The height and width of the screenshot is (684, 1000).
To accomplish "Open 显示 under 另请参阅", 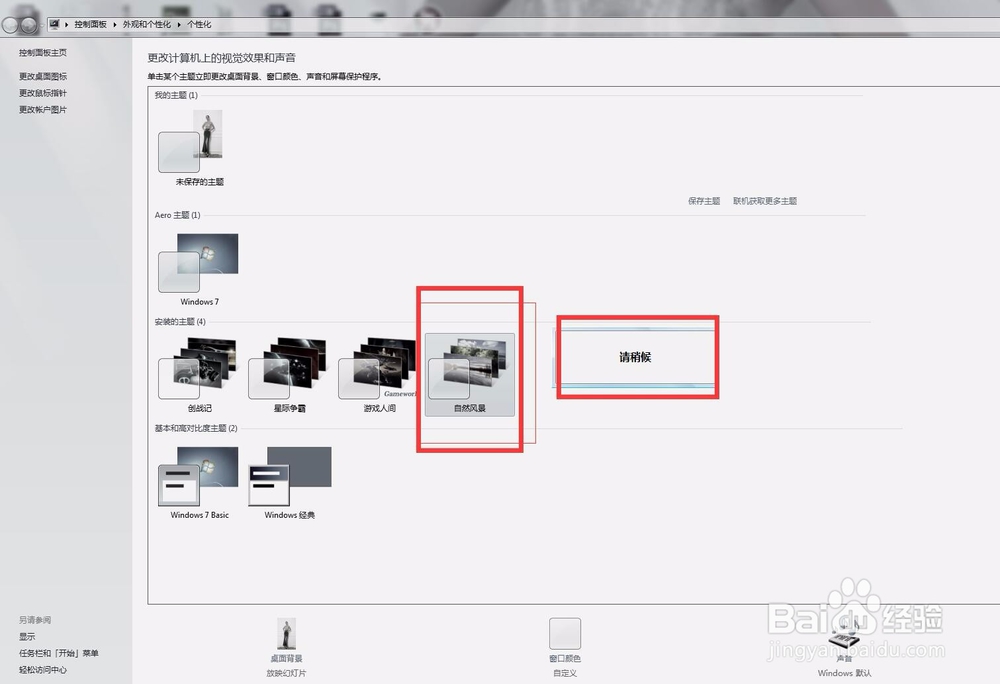I will coord(27,636).
